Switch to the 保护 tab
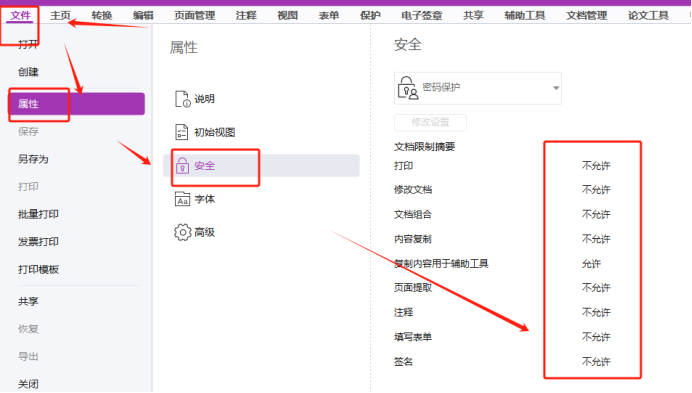The image size is (692, 393). [x=370, y=16]
